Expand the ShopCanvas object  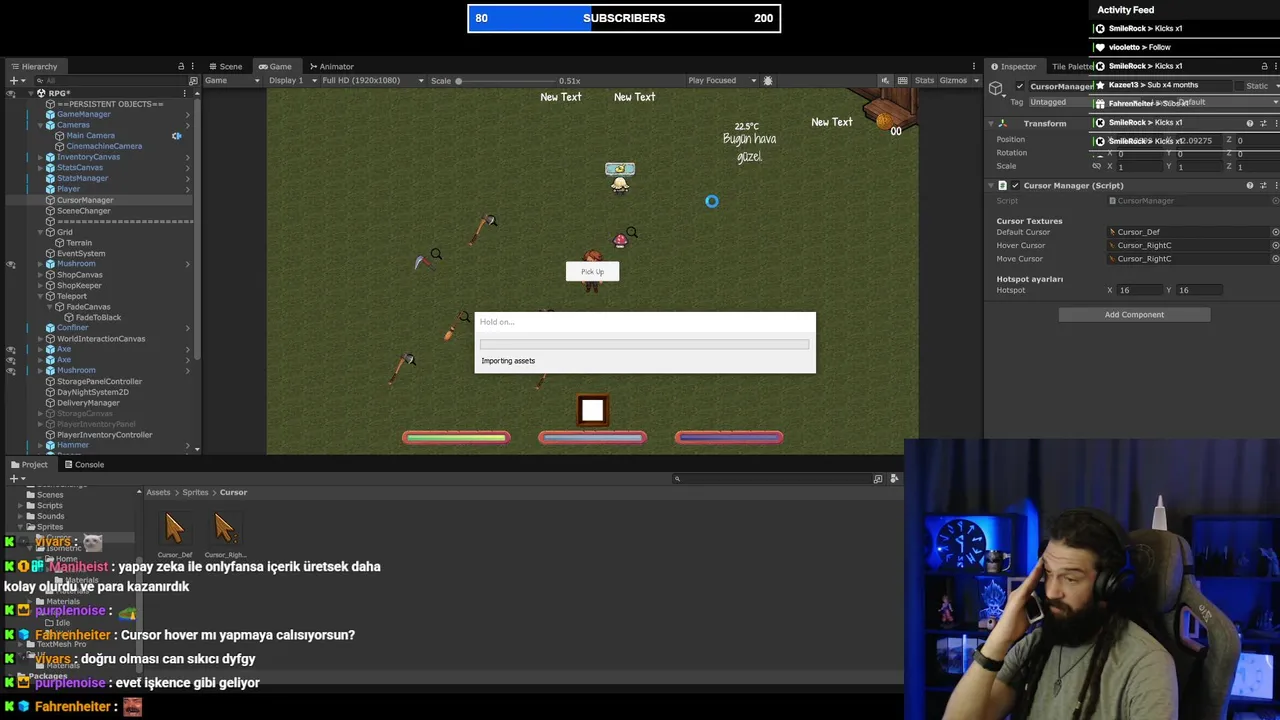[40, 275]
